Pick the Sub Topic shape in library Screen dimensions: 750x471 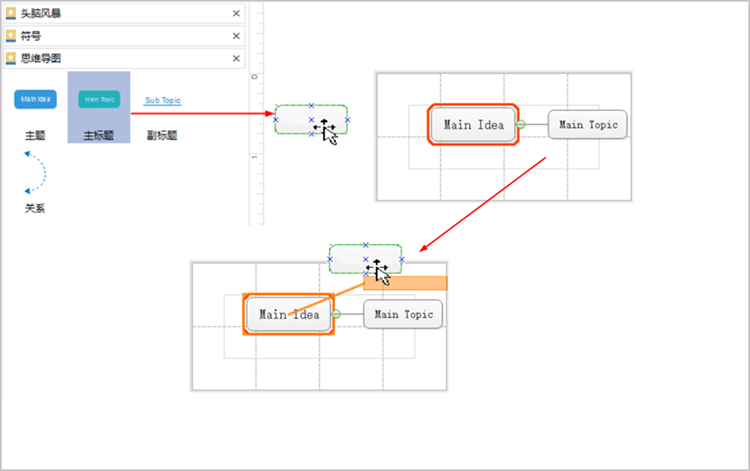click(163, 100)
